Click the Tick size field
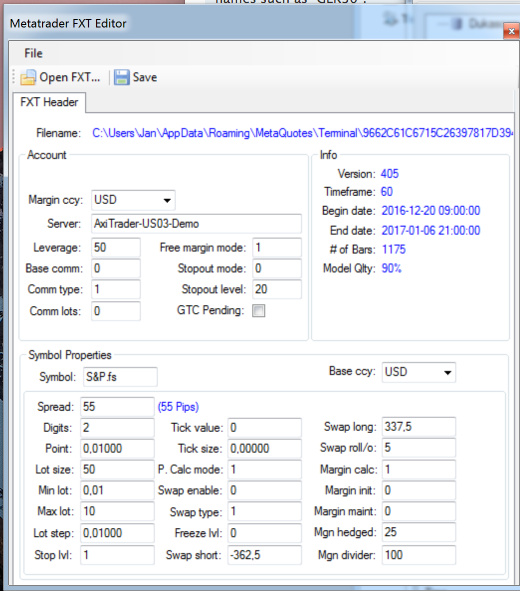The image size is (520, 591). 265,449
